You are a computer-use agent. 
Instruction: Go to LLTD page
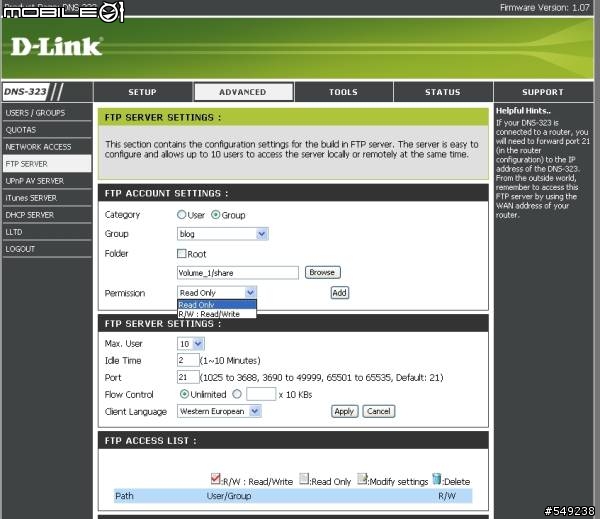47,232
